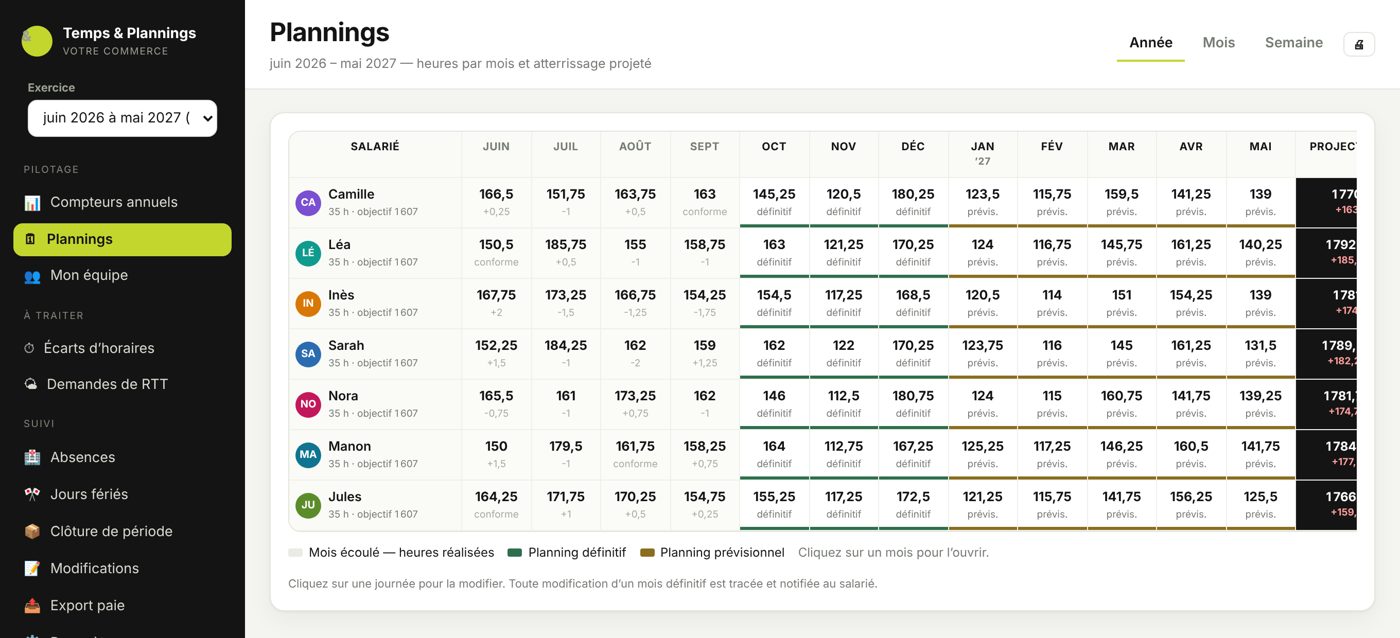Select the Année tab
This screenshot has height=638, width=1400.
coord(1150,43)
